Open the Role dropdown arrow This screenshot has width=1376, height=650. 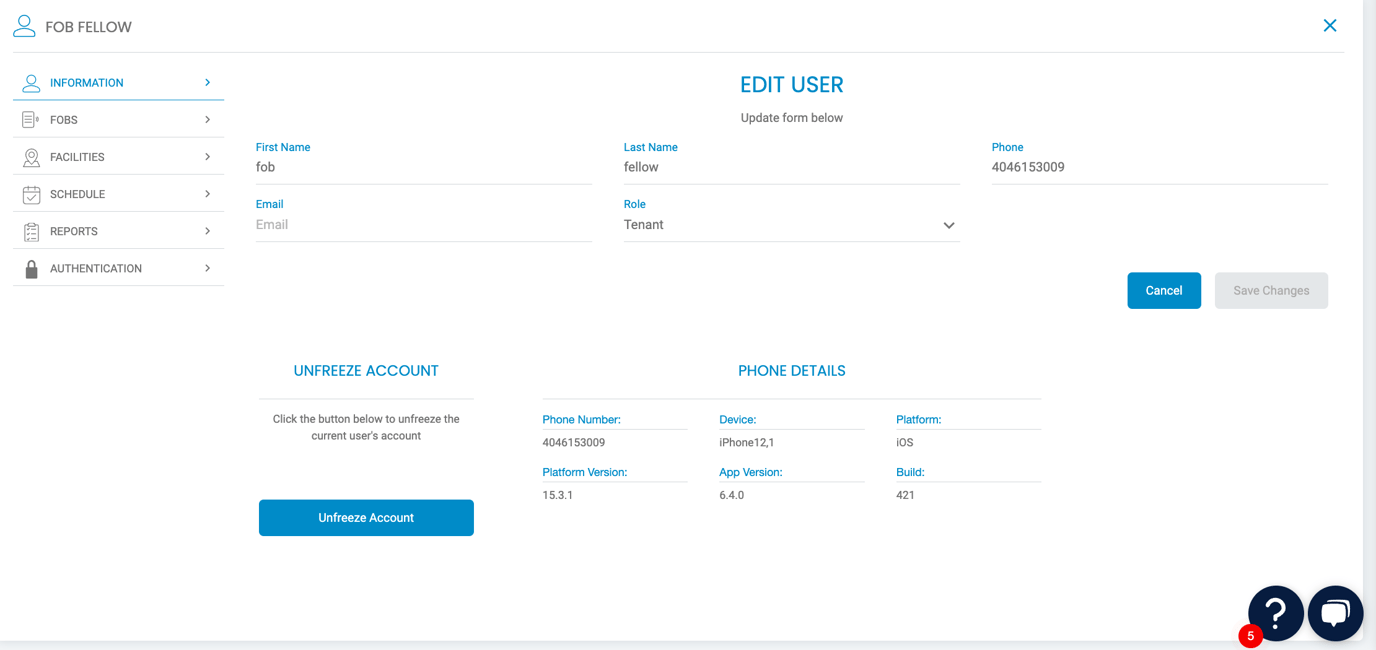pyautogui.click(x=948, y=225)
